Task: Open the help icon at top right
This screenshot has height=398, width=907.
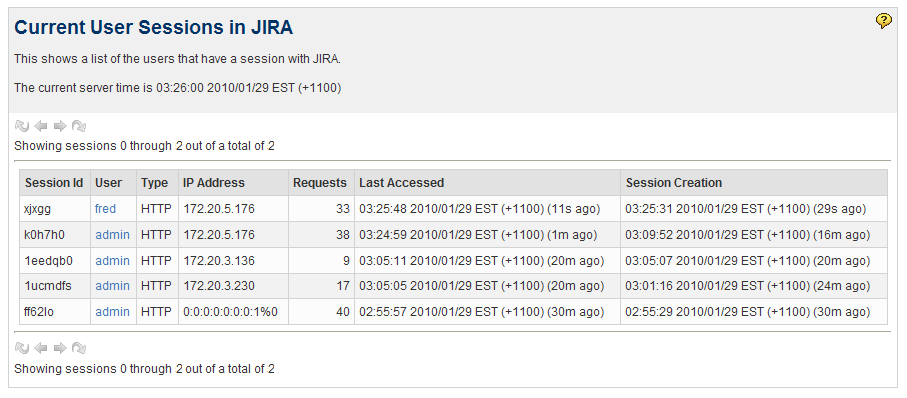Action: click(x=883, y=21)
